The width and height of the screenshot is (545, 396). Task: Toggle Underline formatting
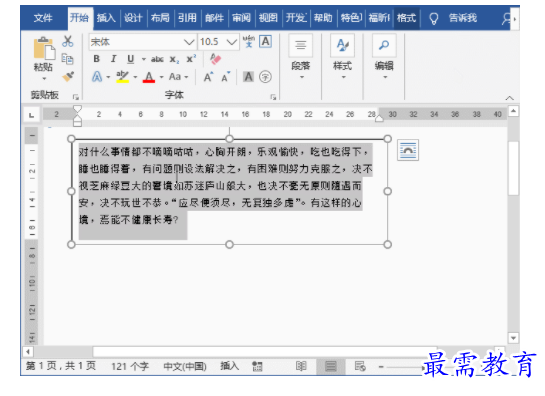pos(131,59)
